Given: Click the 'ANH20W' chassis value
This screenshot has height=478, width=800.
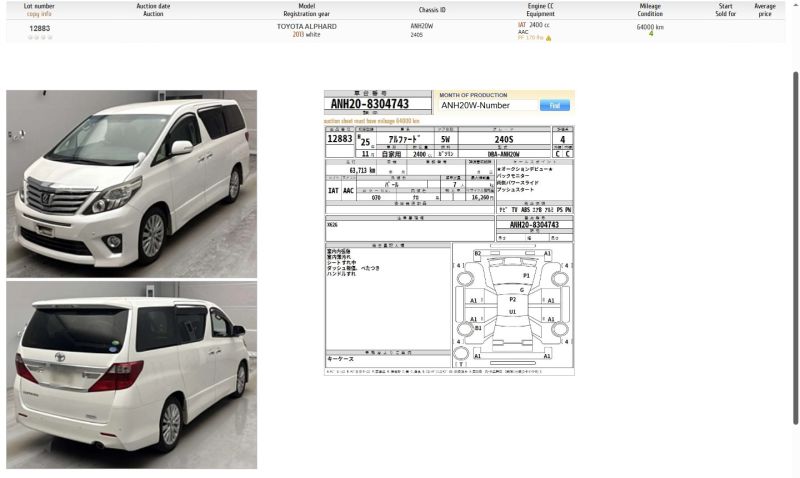Looking at the screenshot, I should (421, 26).
